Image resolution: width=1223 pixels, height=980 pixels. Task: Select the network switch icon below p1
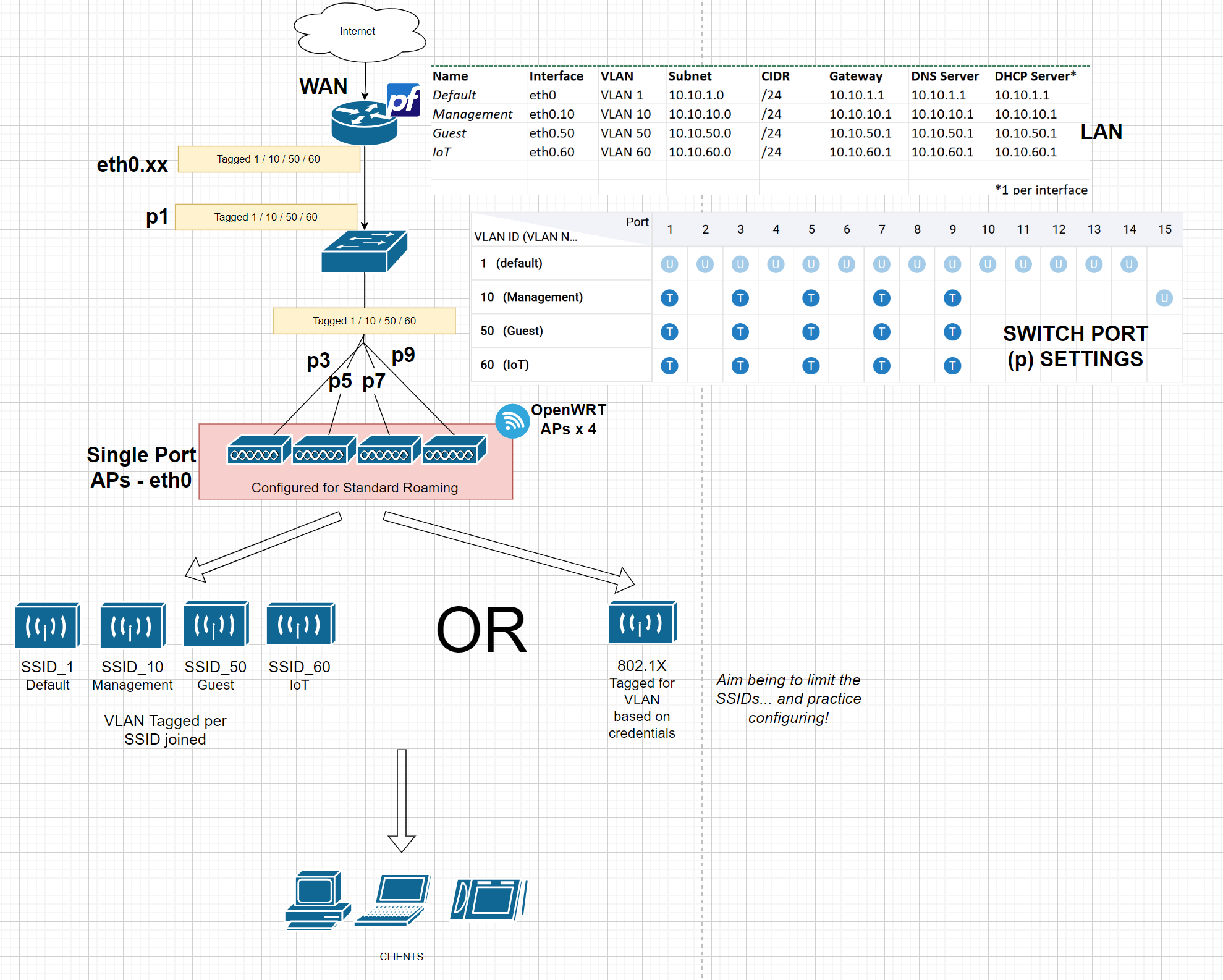point(363,250)
